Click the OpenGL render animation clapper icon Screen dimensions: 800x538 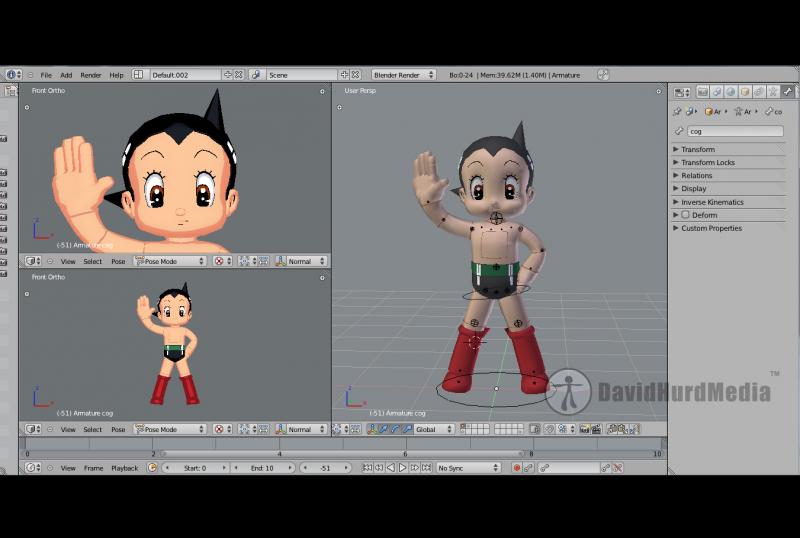pos(596,429)
